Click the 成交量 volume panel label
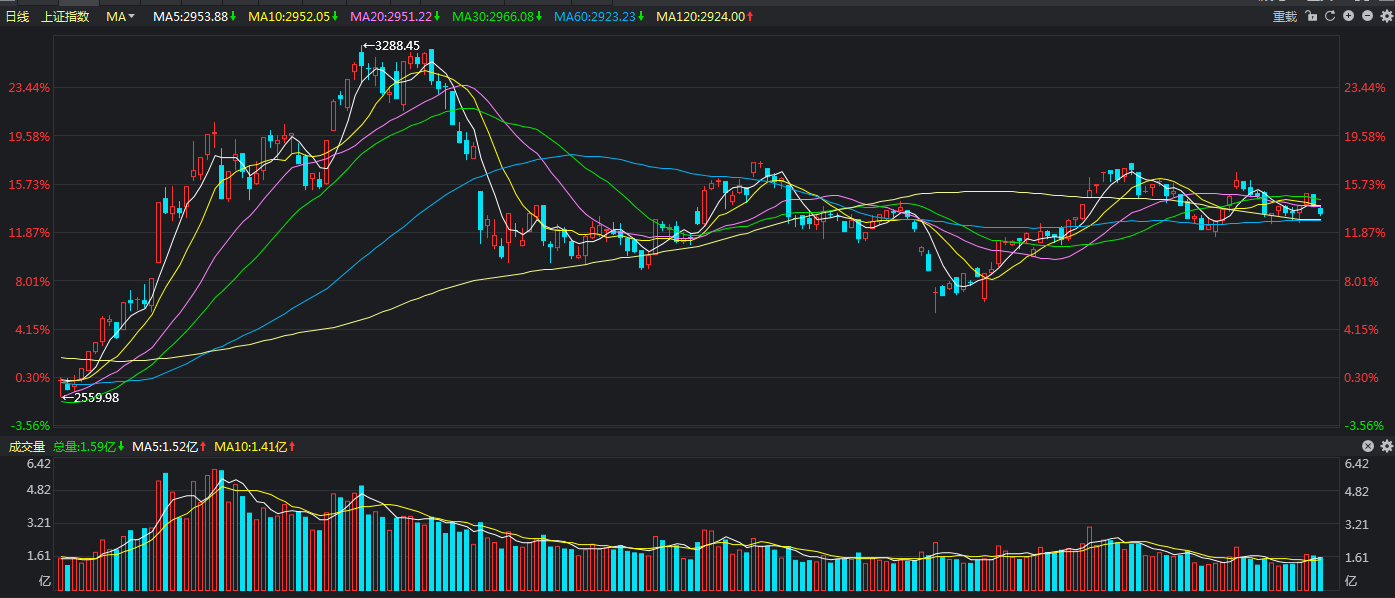The height and width of the screenshot is (598, 1395). pos(27,446)
